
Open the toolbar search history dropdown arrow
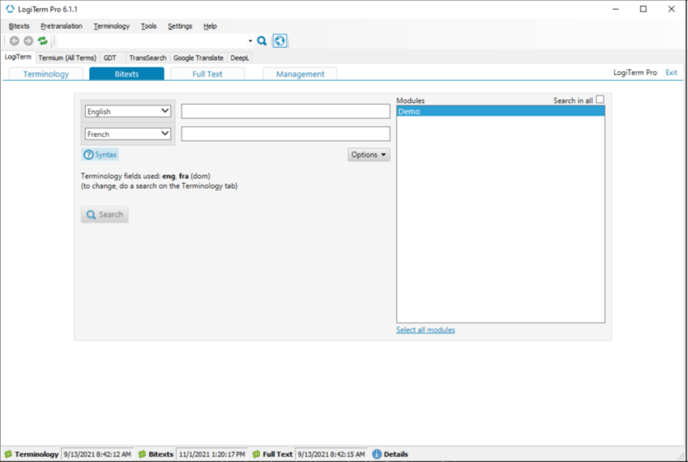click(x=250, y=41)
